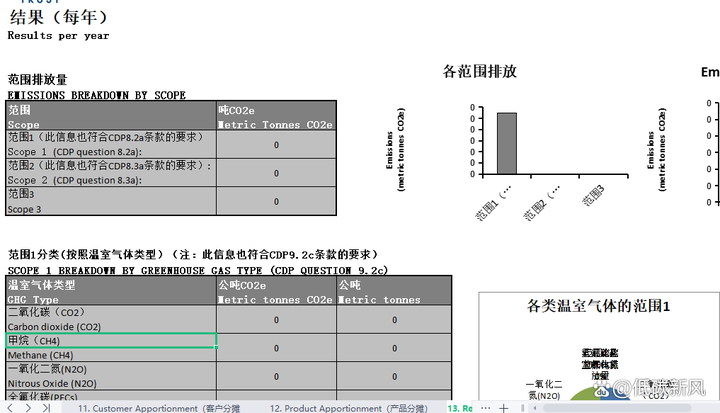Viewport: 720px width, 413px height.
Task: Select the 各范围排放 chart title
Action: point(479,71)
